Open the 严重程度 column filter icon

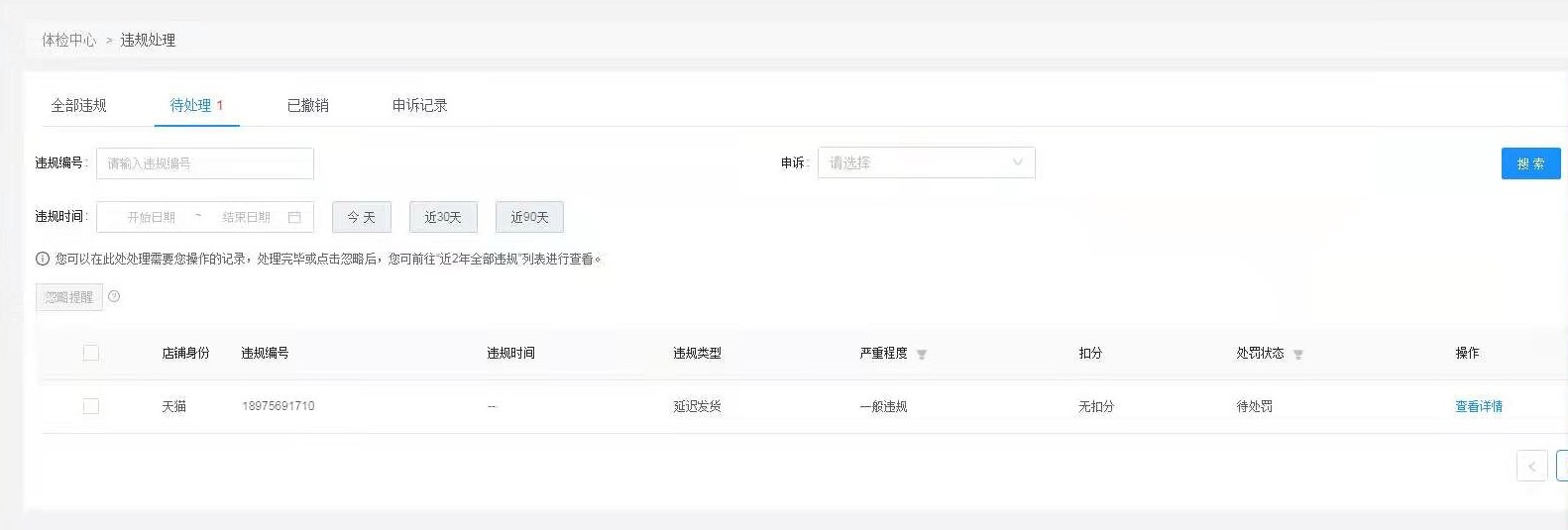point(922,355)
